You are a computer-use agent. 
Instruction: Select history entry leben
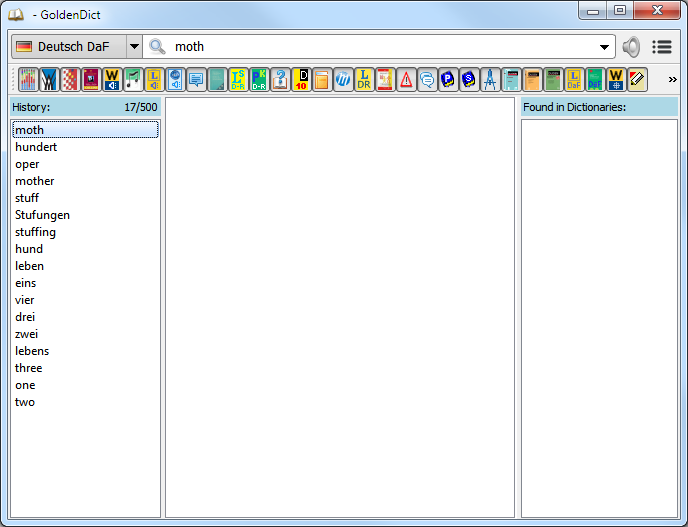[86, 266]
